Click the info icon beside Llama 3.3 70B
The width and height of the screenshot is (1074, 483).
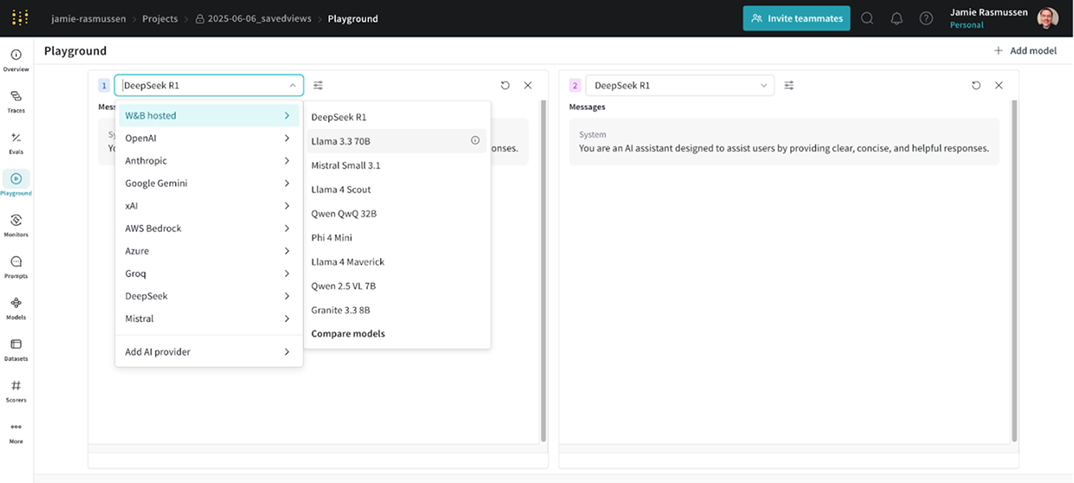tap(475, 140)
